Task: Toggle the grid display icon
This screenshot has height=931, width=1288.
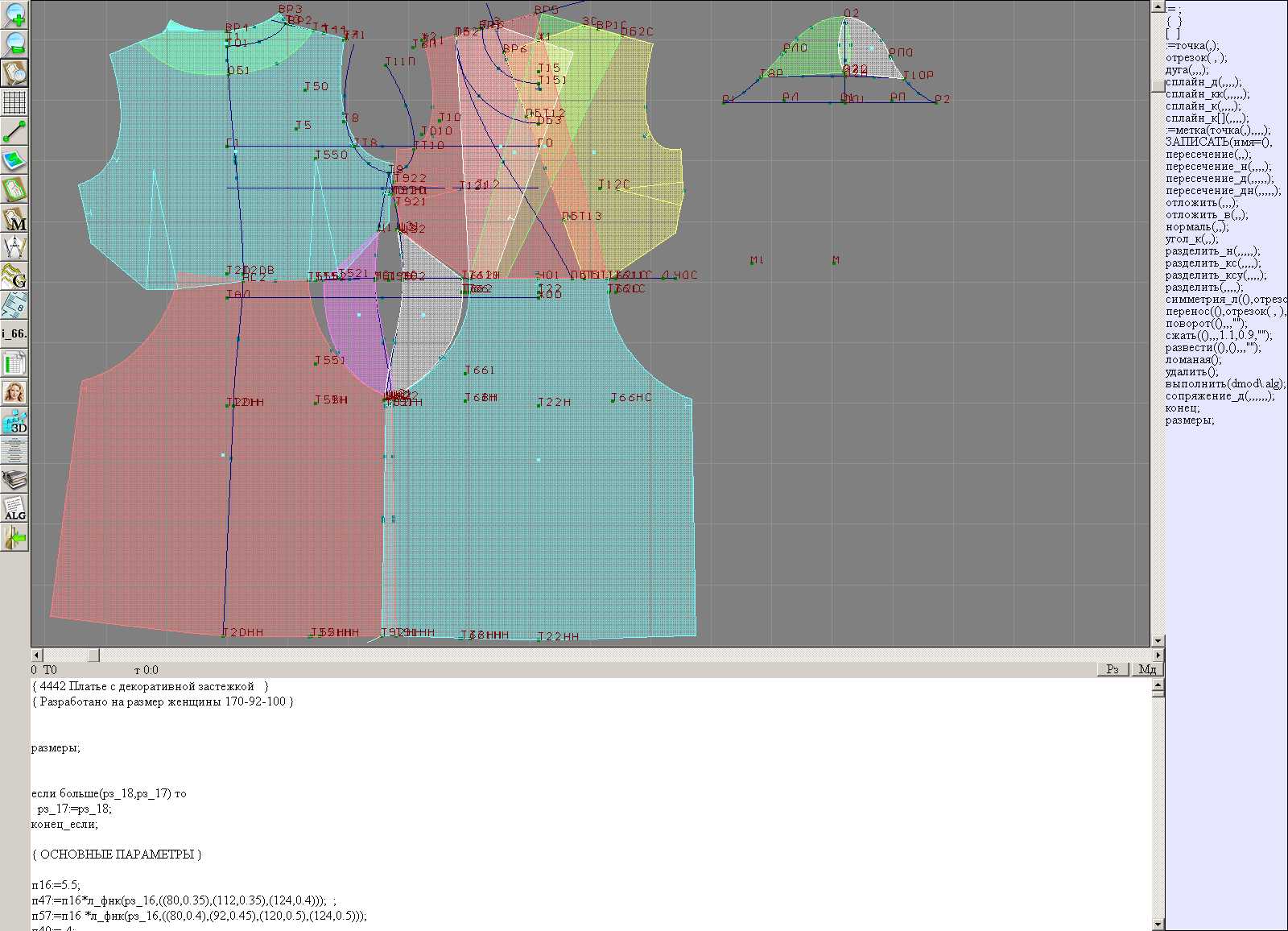Action: tap(14, 102)
